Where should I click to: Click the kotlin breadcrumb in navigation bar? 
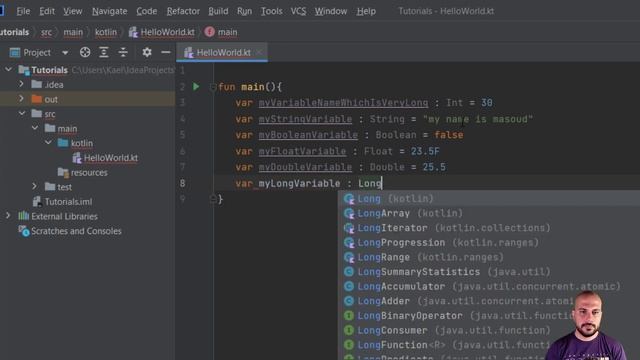(x=106, y=32)
